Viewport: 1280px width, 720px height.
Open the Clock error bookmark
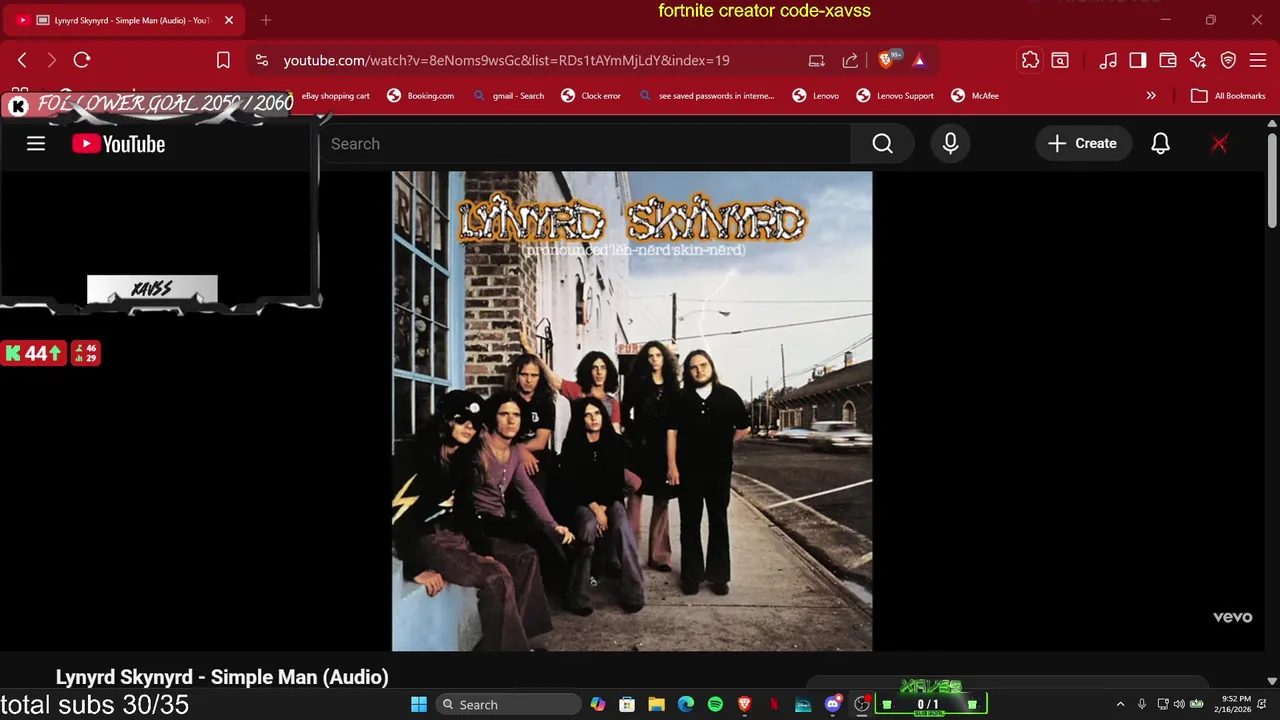pyautogui.click(x=591, y=96)
